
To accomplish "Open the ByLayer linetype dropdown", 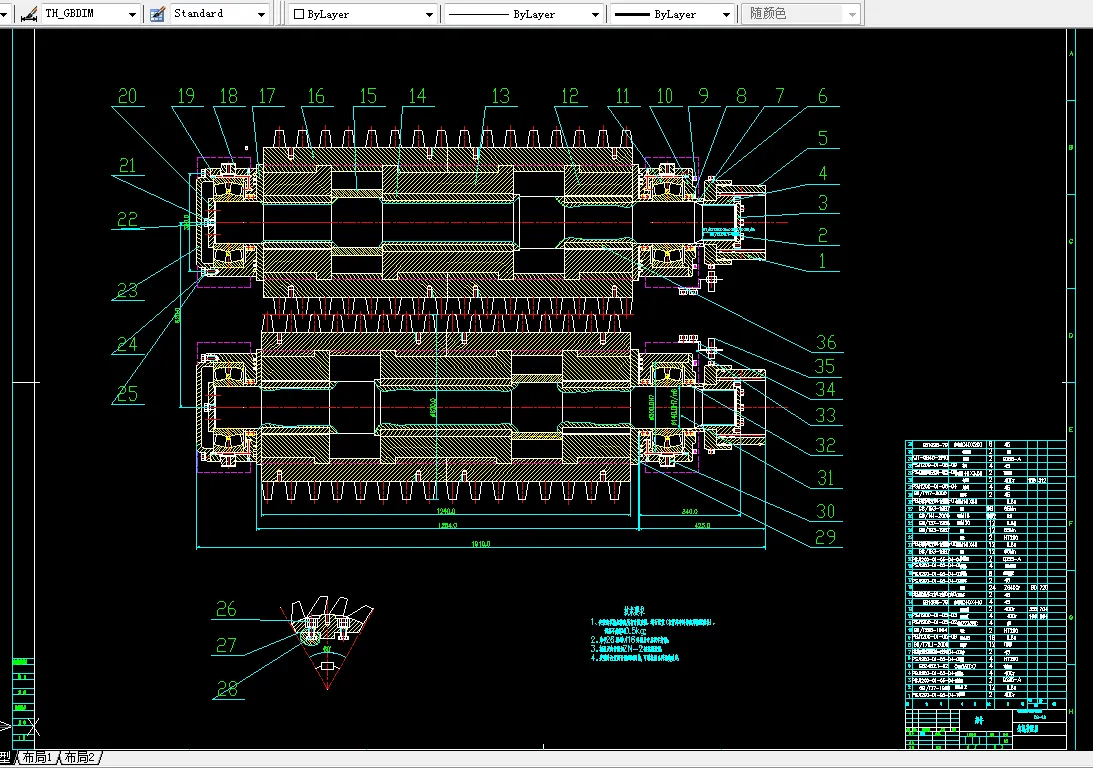I will (x=596, y=14).
